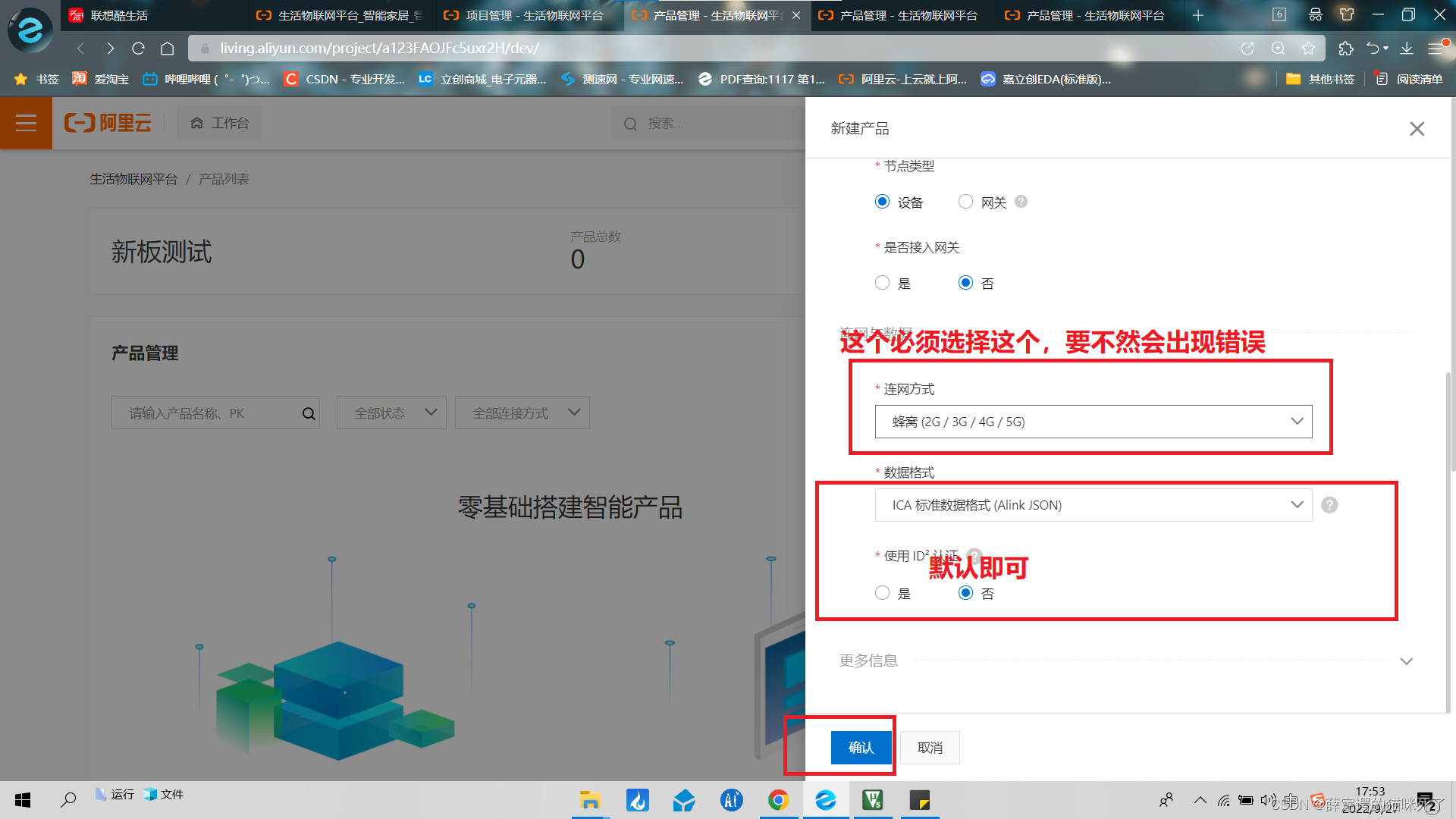Open the green V5 taskbar app

pyautogui.click(x=873, y=800)
